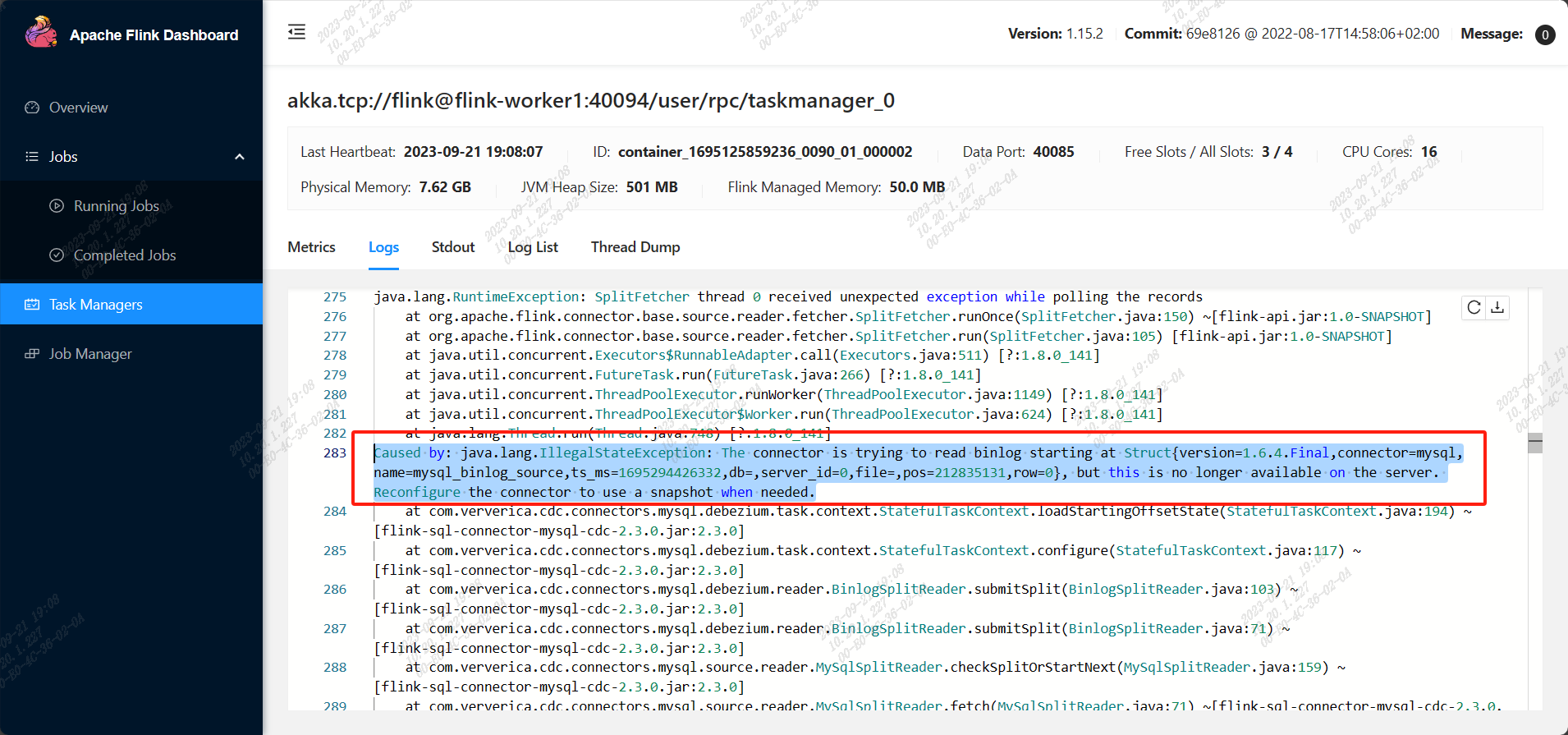Click the Jobs list icon
The height and width of the screenshot is (735, 1568).
[32, 157]
